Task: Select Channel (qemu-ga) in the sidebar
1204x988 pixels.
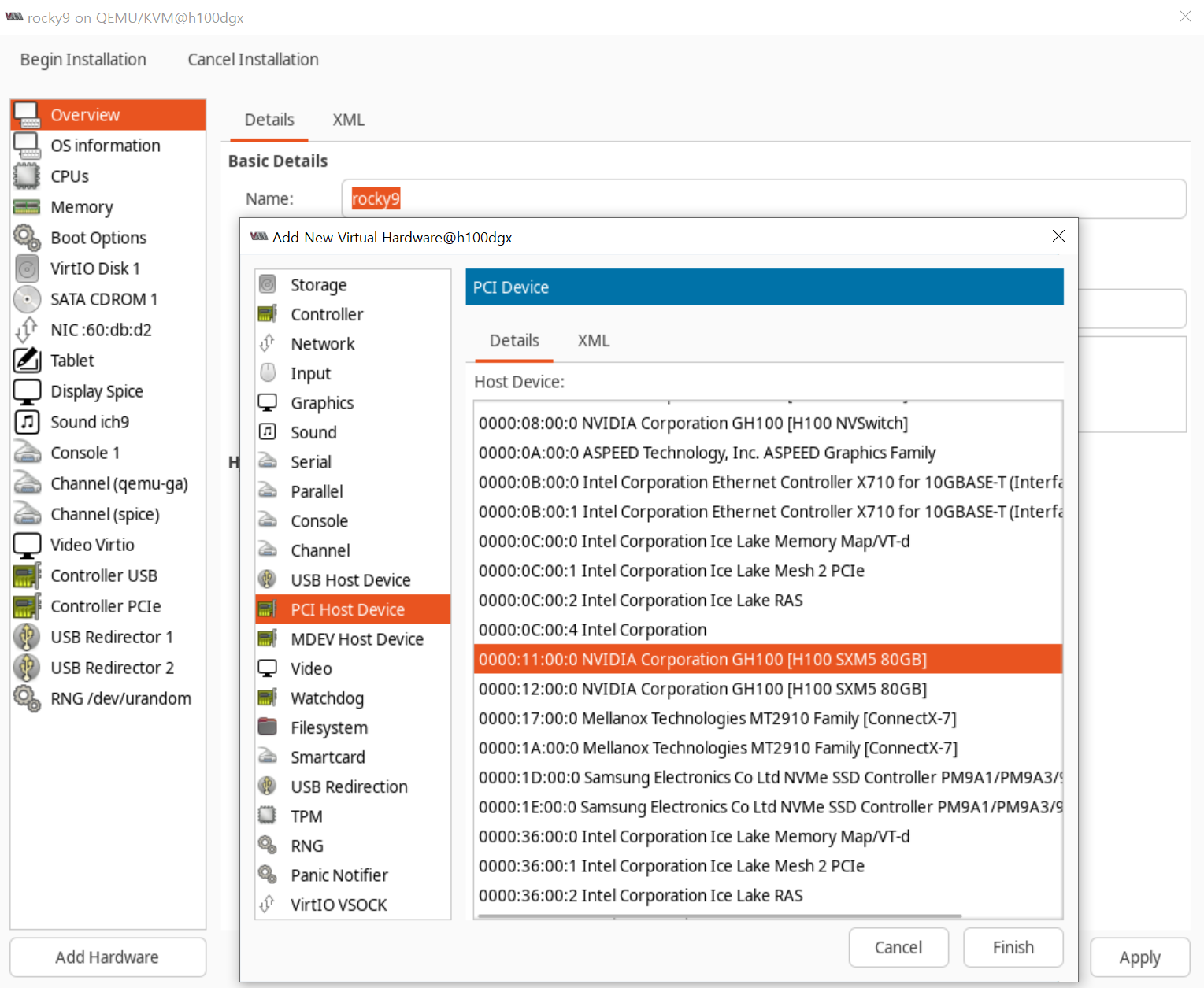Action: 108,483
